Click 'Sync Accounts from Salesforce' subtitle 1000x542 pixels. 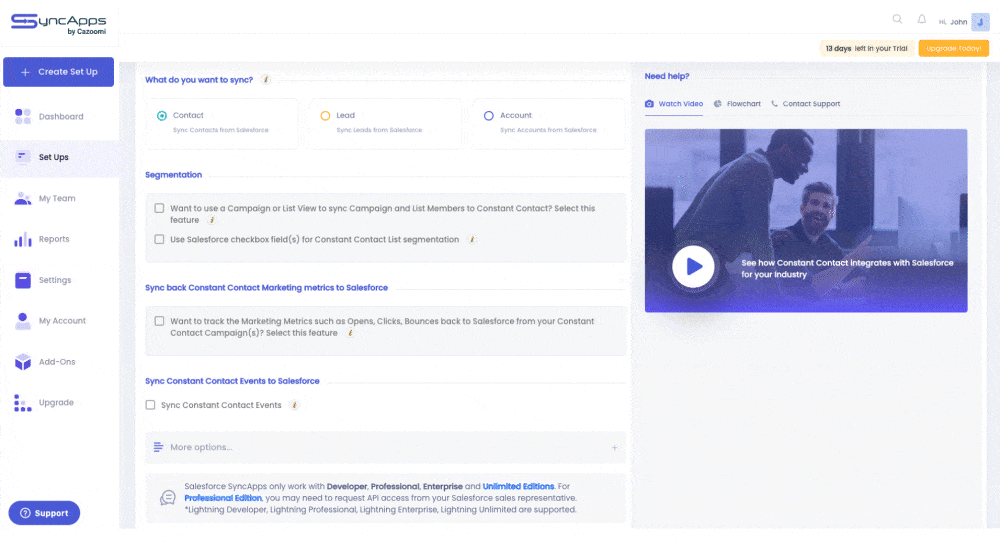(x=548, y=130)
